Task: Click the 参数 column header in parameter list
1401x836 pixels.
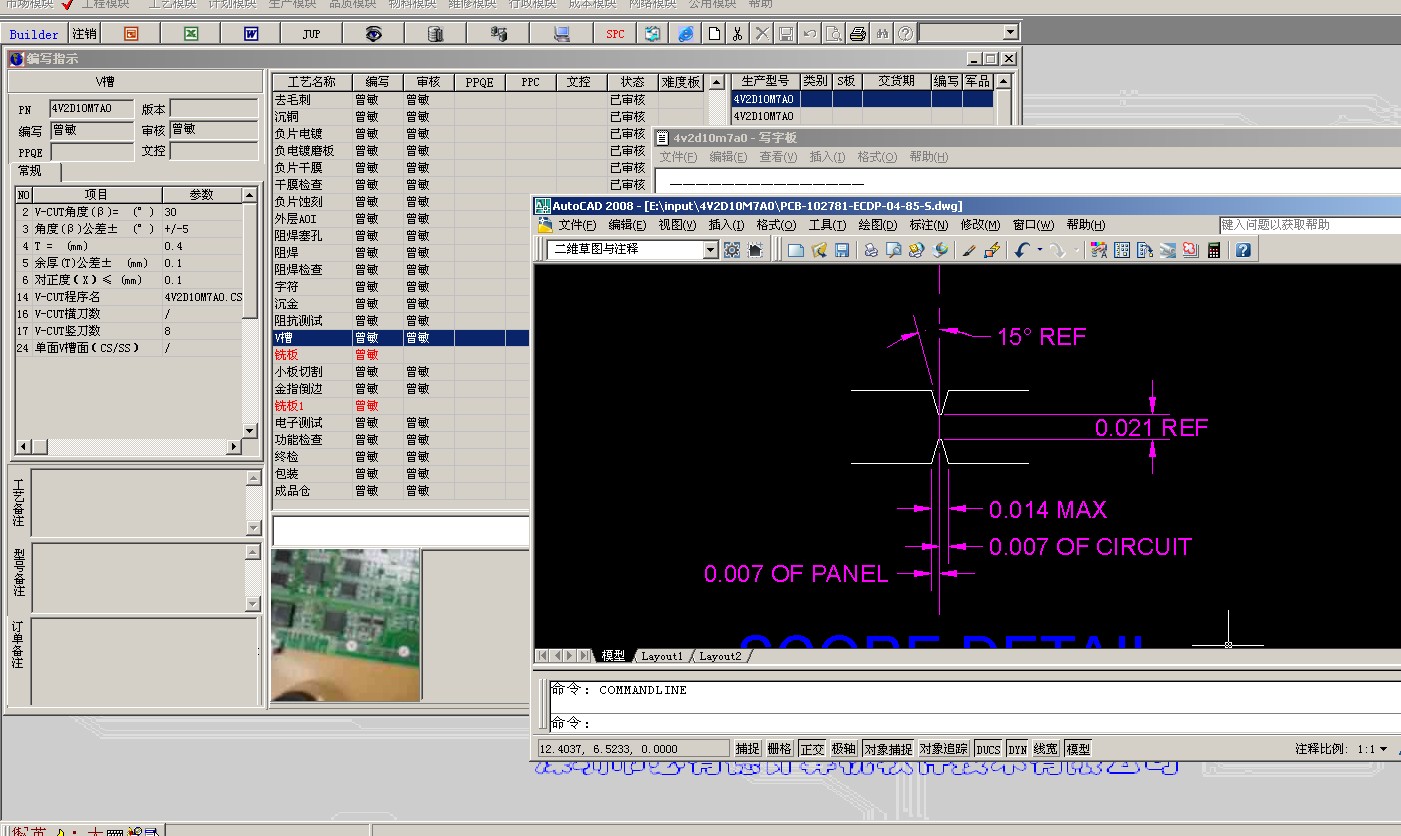Action: click(x=201, y=194)
